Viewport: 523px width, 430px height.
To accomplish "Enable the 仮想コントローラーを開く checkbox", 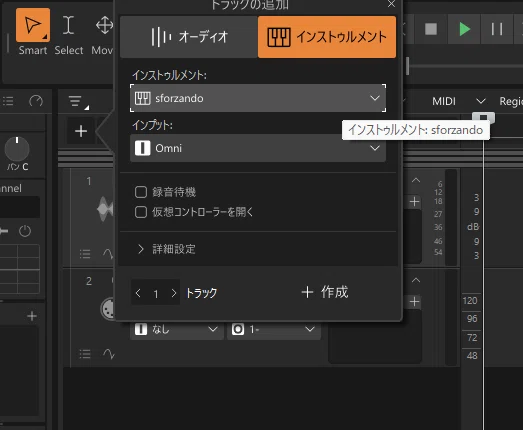I will pos(141,212).
